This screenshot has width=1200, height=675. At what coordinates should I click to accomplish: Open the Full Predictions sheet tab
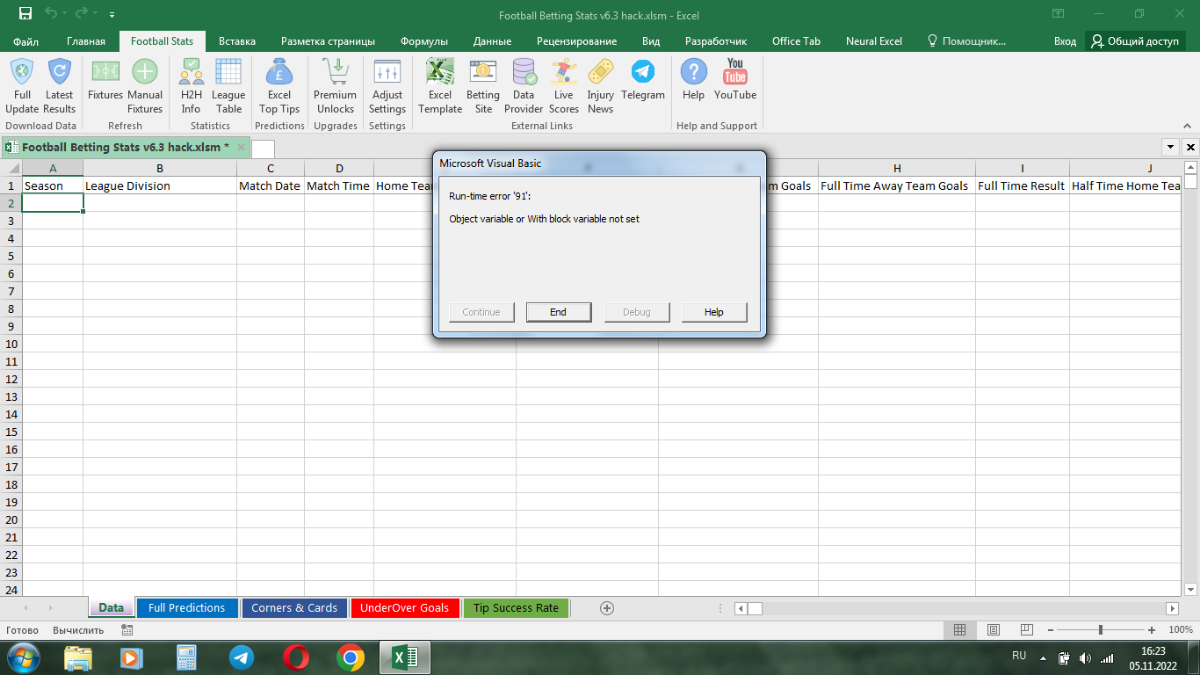[187, 608]
